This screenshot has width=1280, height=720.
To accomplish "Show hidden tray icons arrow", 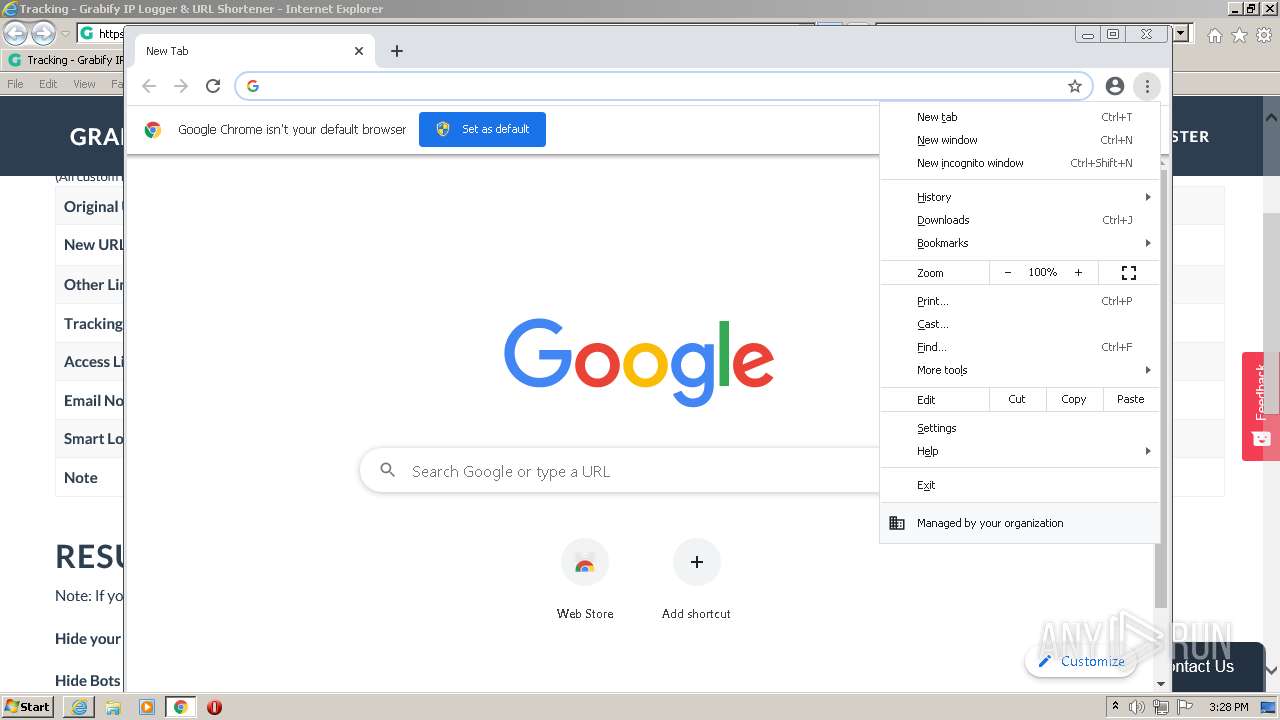I will [1115, 706].
